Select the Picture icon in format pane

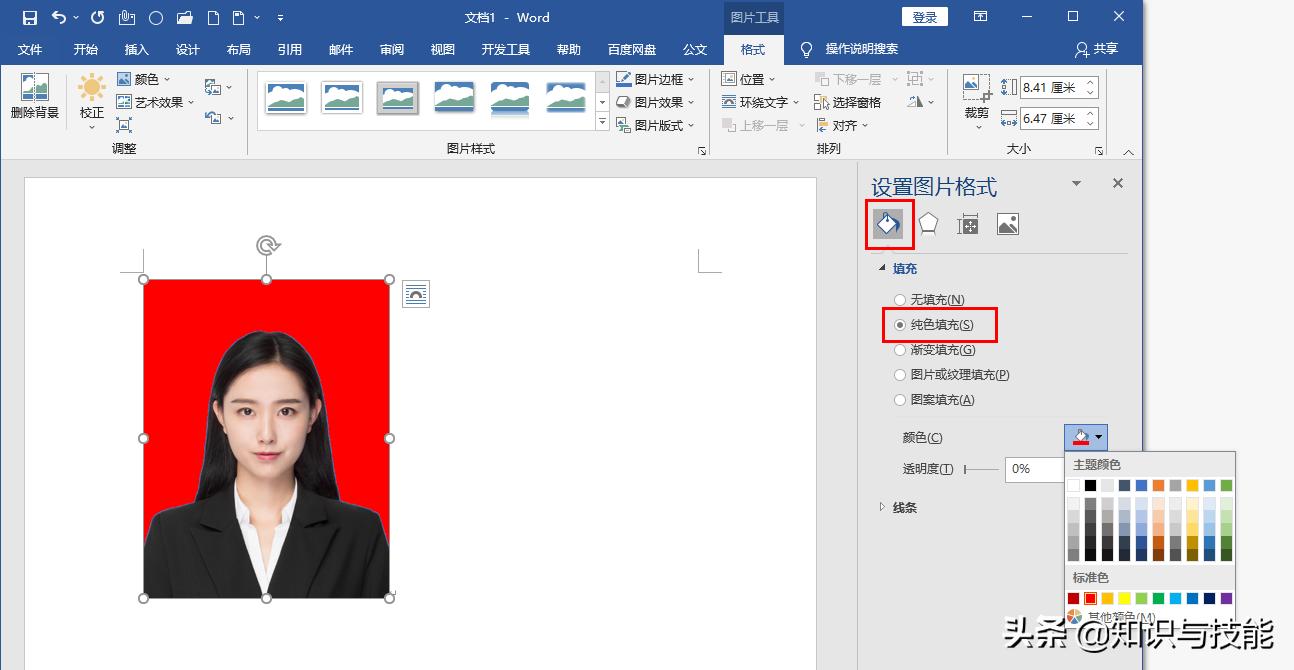[x=1008, y=223]
